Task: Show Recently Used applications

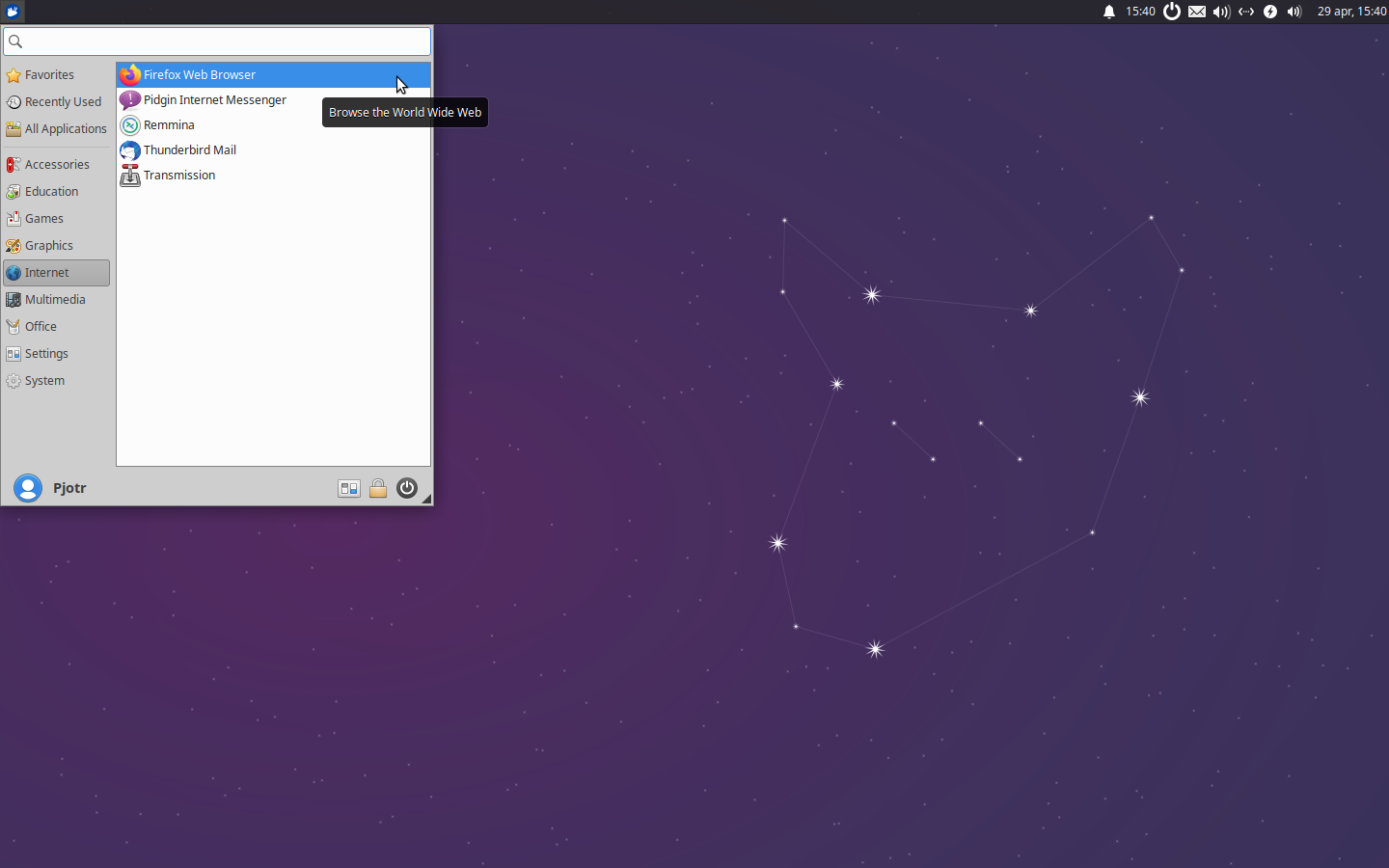Action: [63, 101]
